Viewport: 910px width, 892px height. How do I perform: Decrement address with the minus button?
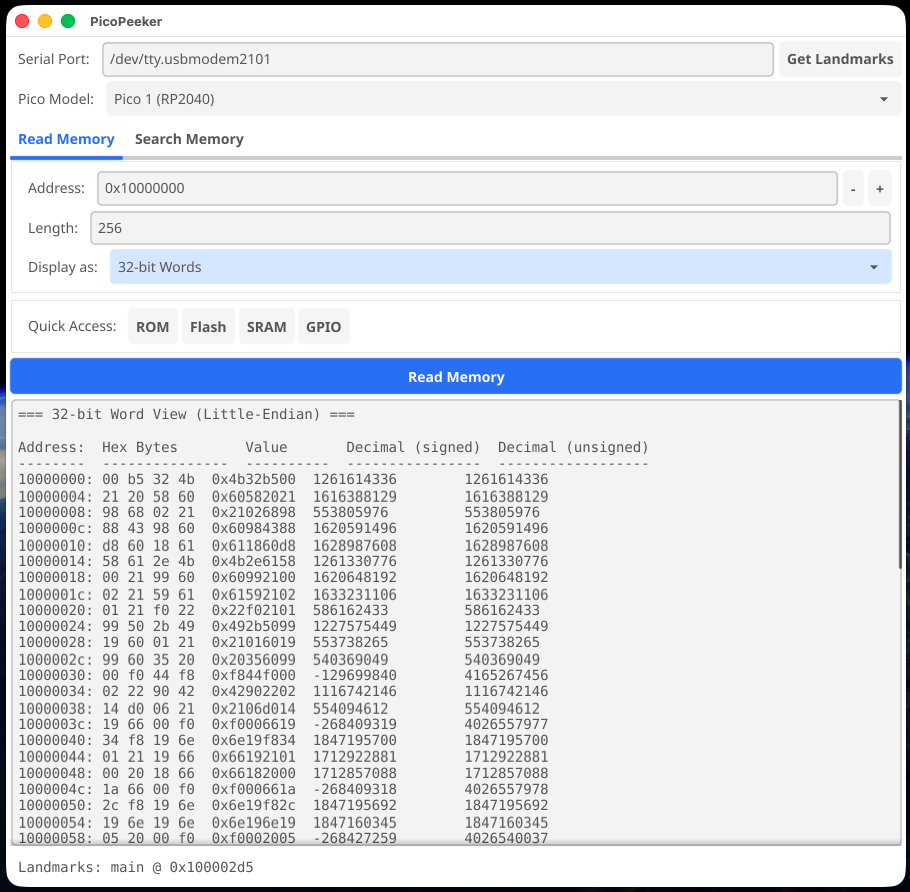[x=853, y=189]
